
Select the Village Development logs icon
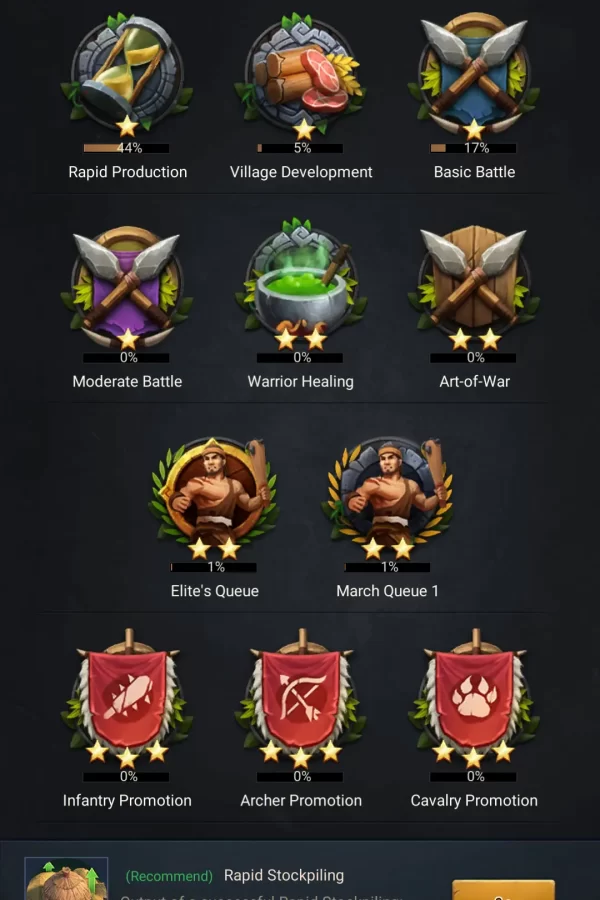(x=300, y=72)
